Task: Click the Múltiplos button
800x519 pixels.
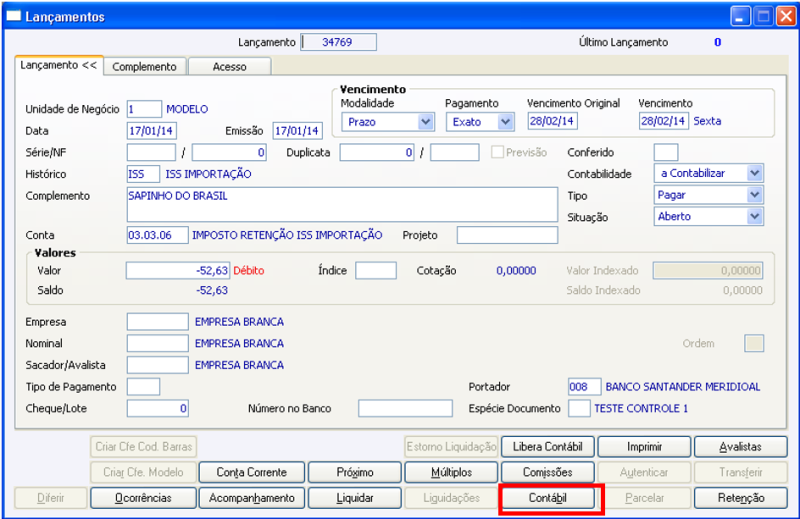Action: pos(452,472)
